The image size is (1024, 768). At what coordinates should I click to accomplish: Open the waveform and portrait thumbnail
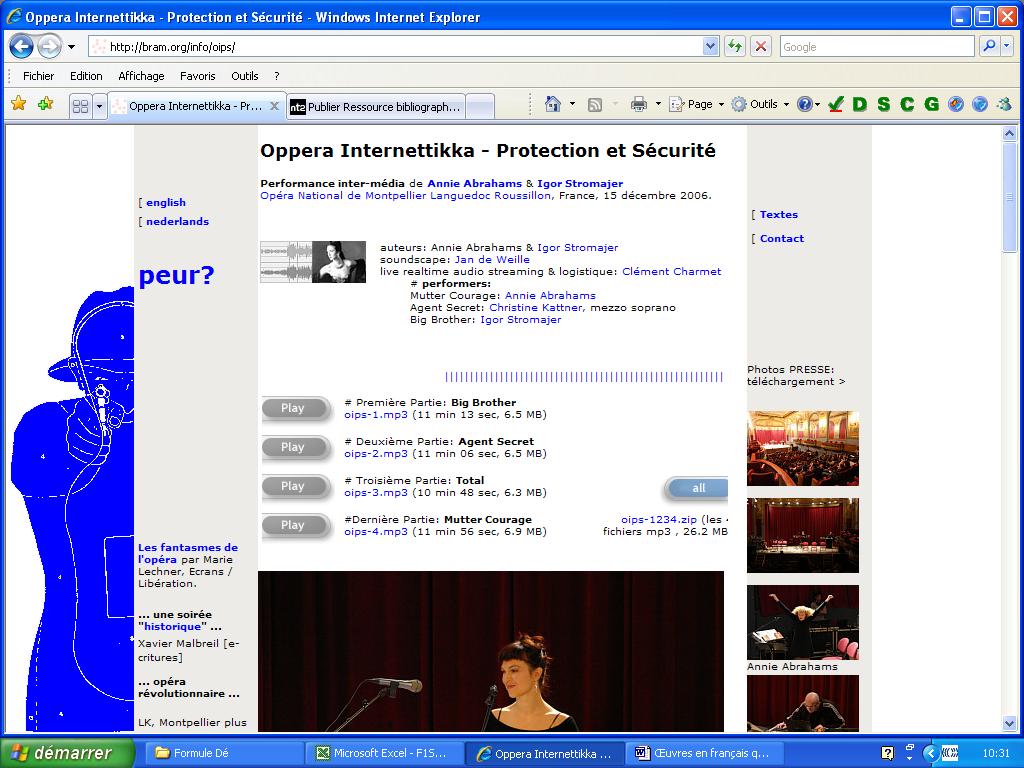(313, 262)
